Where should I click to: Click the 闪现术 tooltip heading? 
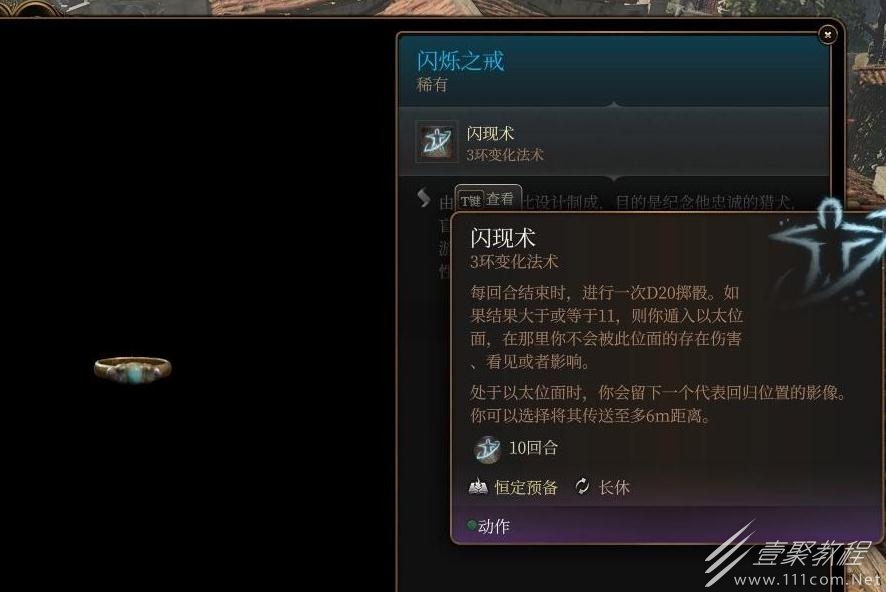click(x=502, y=238)
